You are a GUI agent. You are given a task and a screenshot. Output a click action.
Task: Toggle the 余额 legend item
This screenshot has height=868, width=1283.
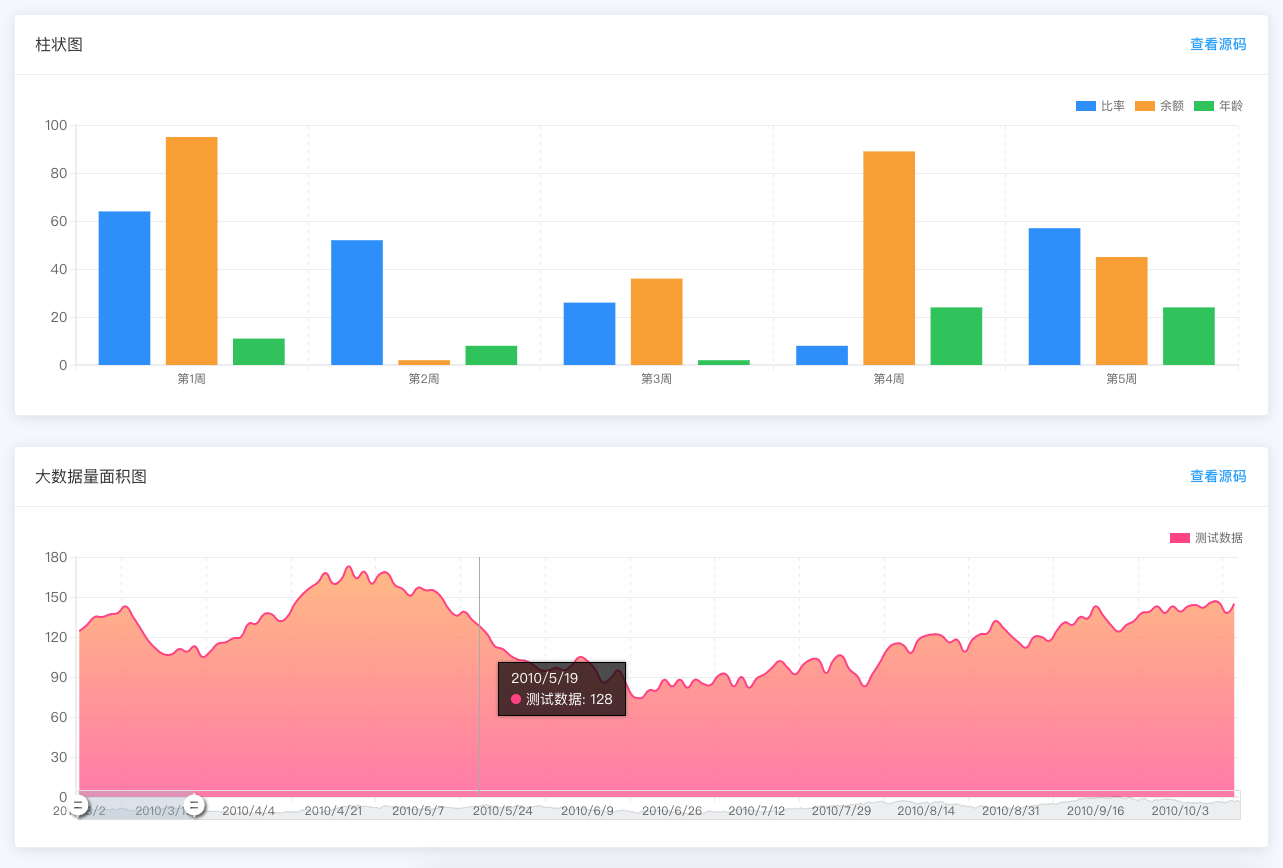(1159, 106)
